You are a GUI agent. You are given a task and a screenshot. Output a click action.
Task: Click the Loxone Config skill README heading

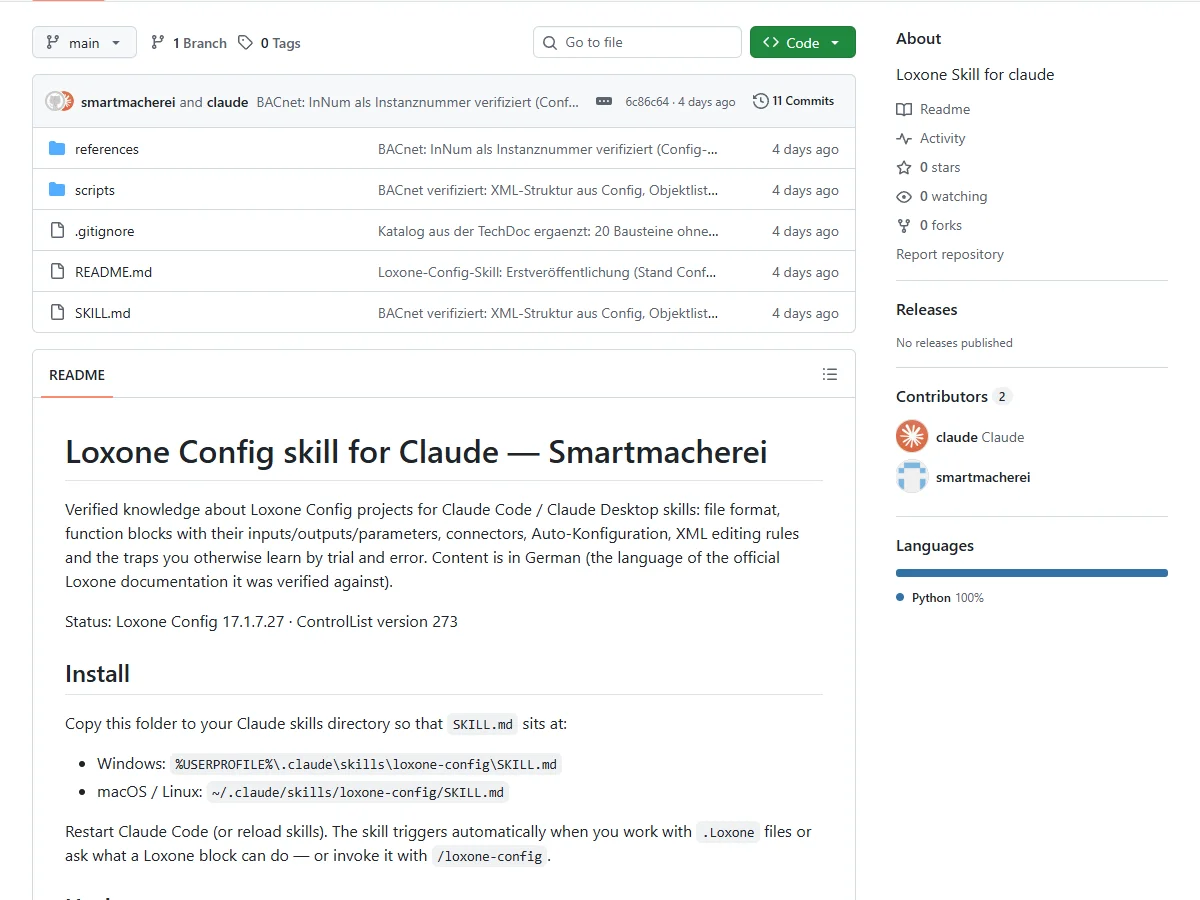pyautogui.click(x=416, y=452)
